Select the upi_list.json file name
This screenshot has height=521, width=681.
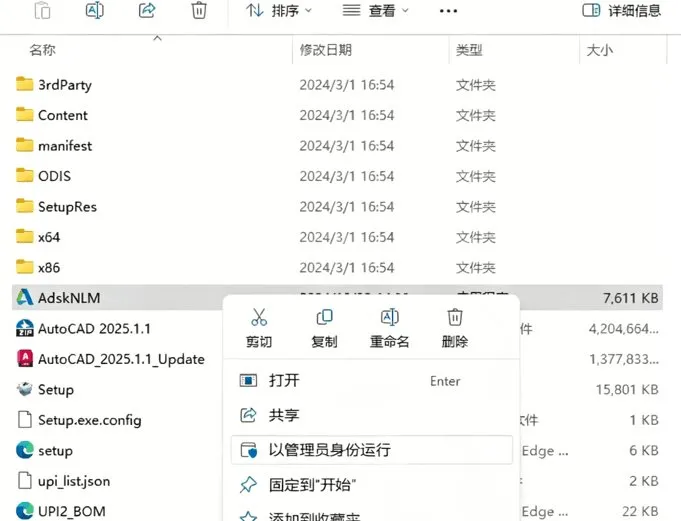point(74,481)
